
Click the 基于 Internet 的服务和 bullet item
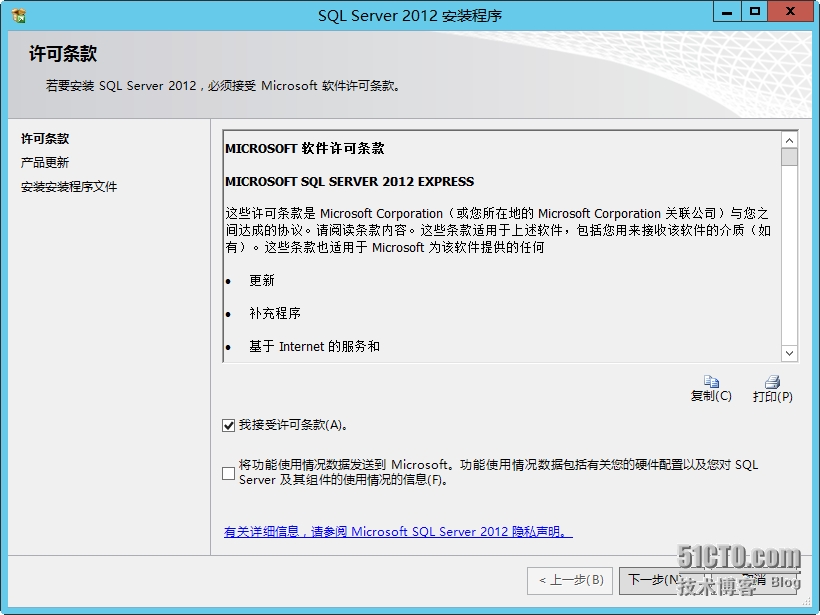pyautogui.click(x=314, y=347)
